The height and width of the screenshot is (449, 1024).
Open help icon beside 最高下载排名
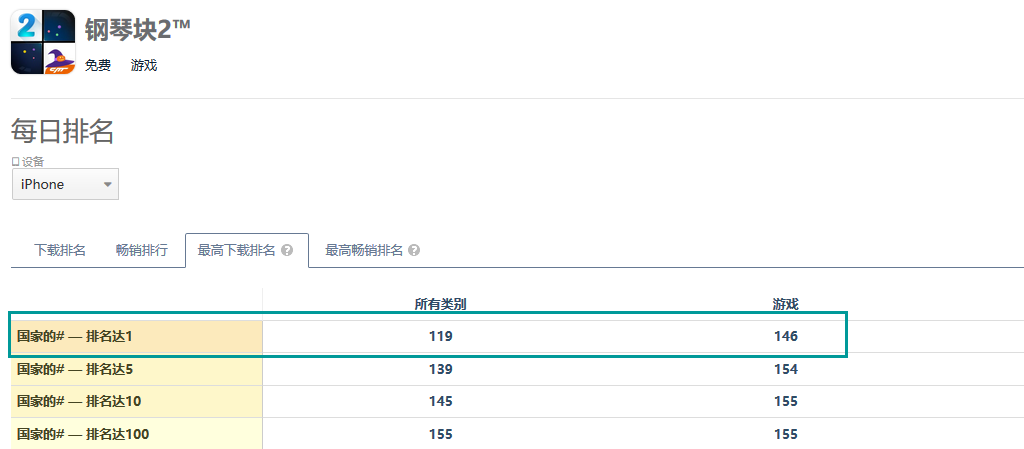click(287, 251)
